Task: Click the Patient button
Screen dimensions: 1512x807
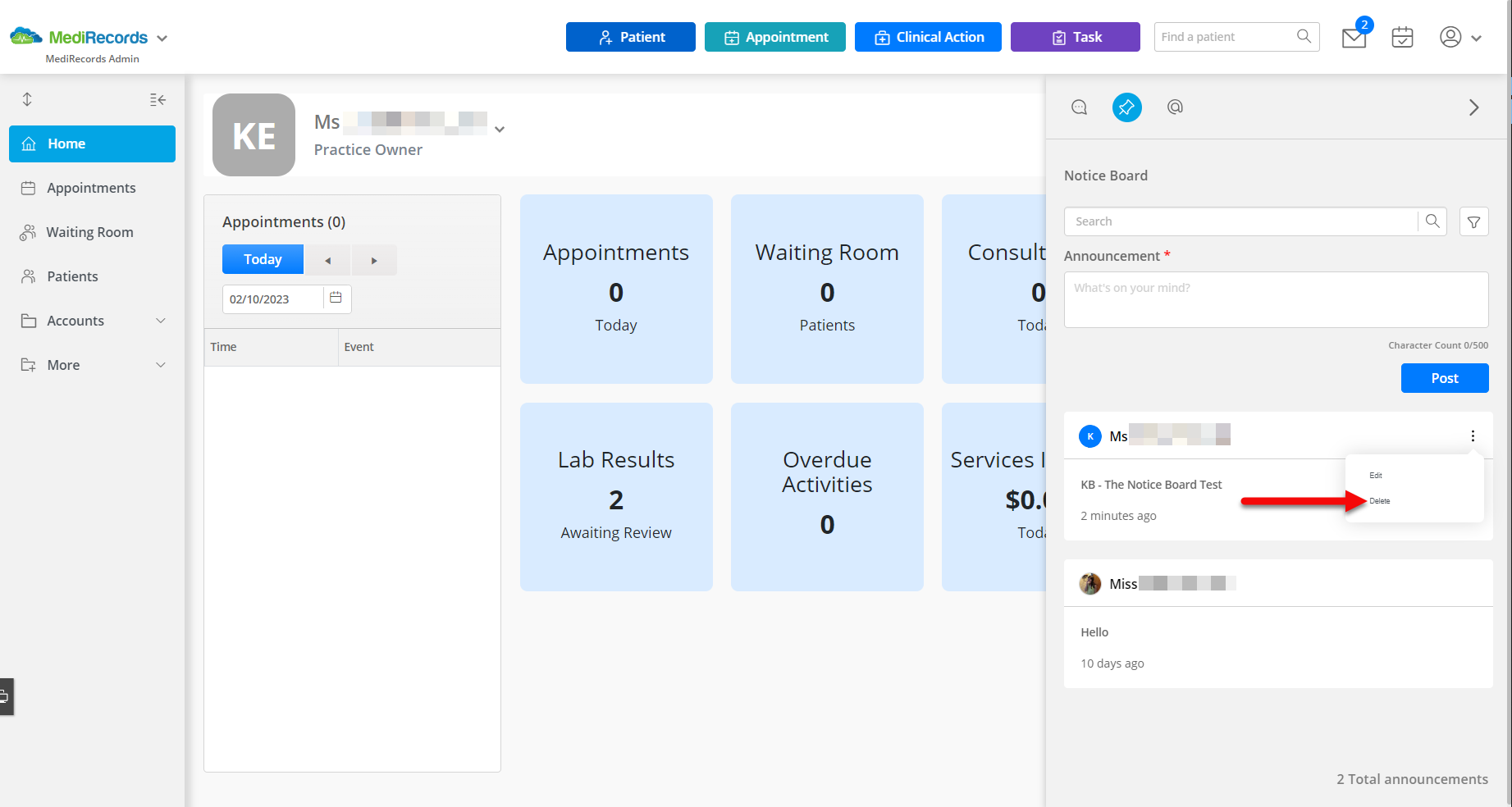Action: (x=631, y=37)
